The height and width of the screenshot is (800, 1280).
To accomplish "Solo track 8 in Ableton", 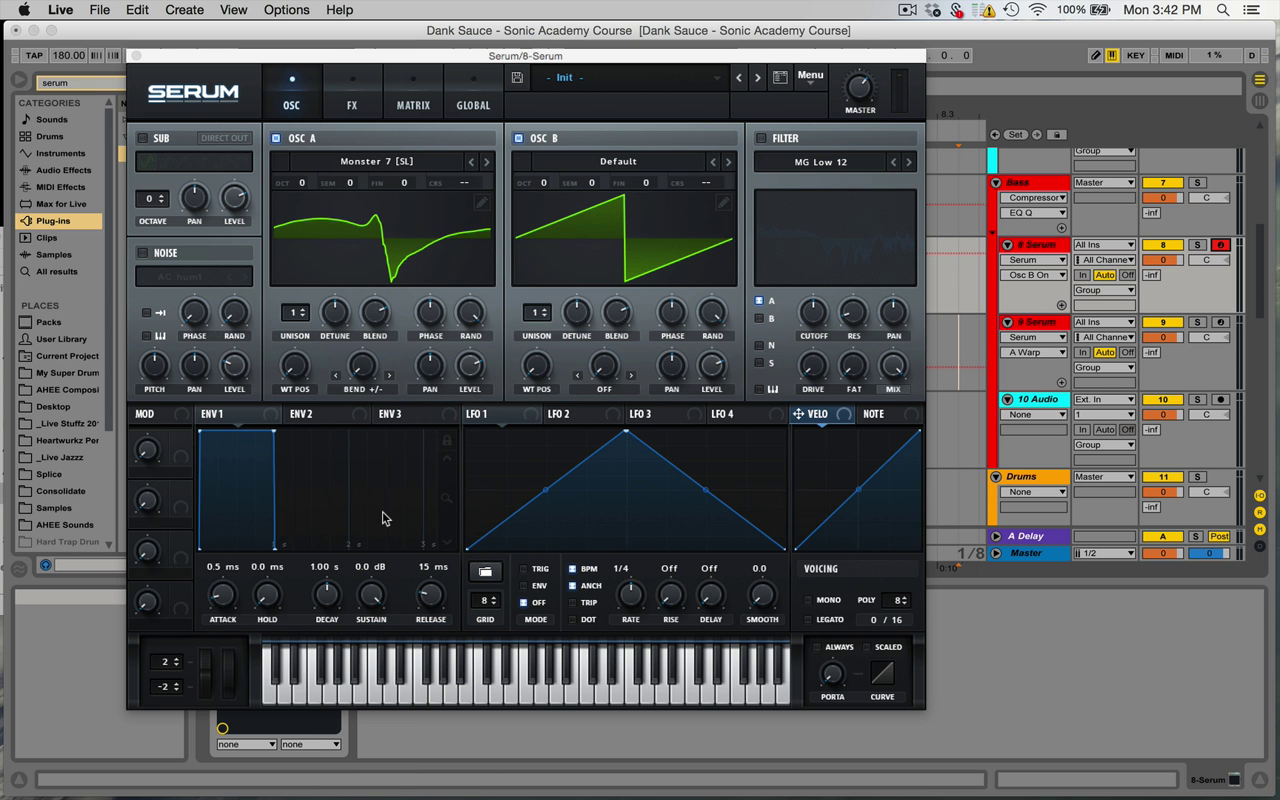I will pos(1197,245).
